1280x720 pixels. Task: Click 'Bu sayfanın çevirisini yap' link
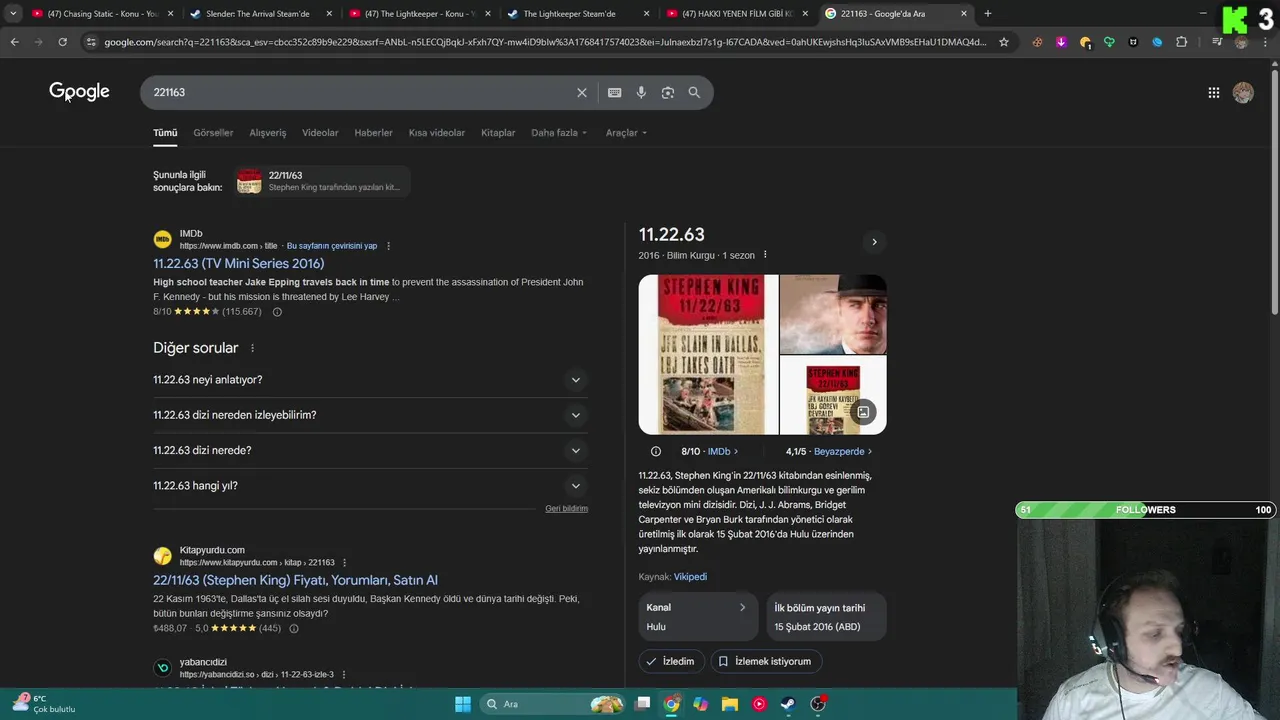pos(332,246)
